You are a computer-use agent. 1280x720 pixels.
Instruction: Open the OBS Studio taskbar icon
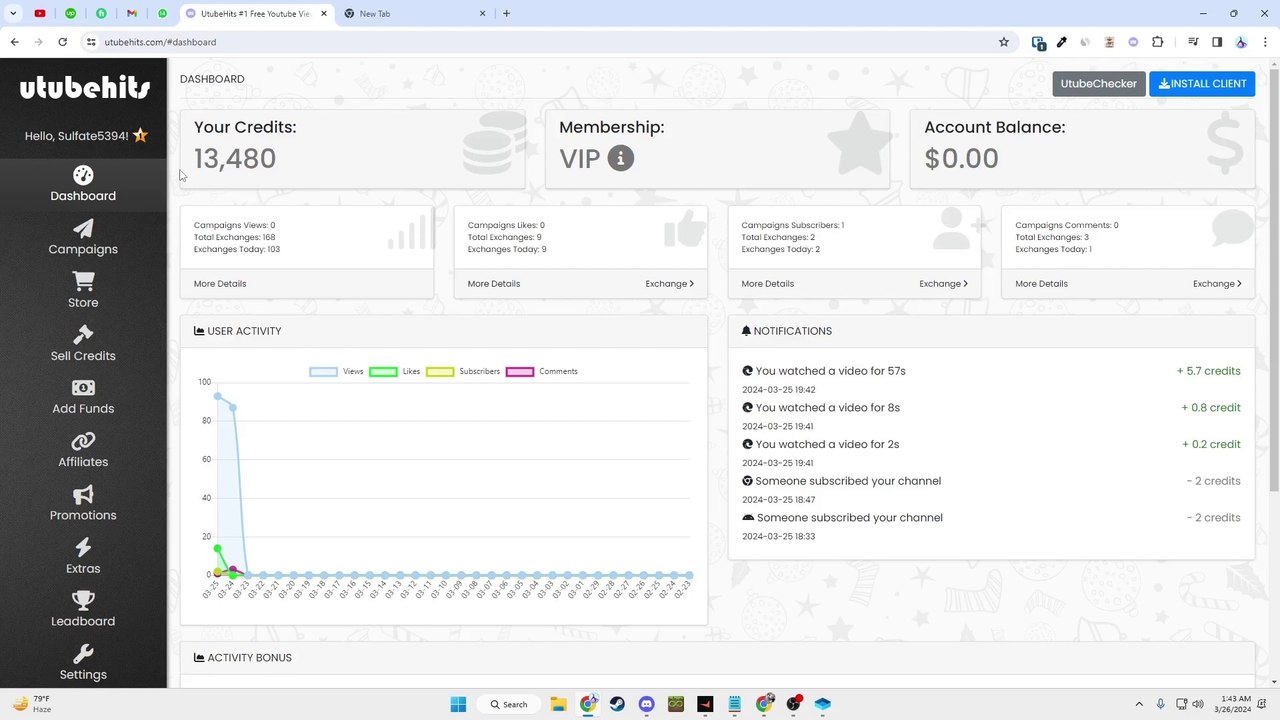pos(793,704)
